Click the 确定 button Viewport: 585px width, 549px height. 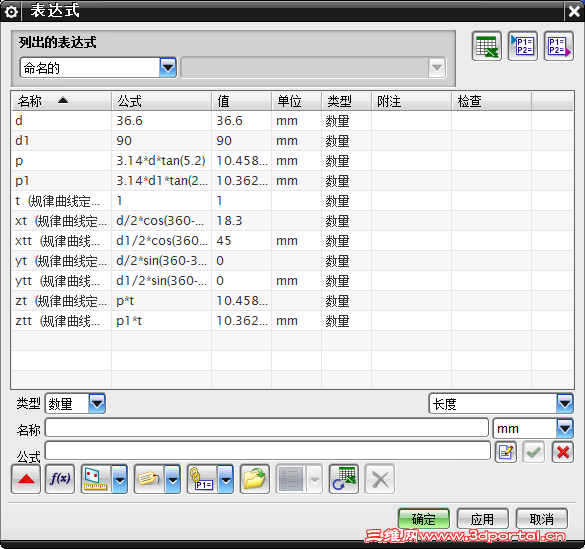pos(423,519)
